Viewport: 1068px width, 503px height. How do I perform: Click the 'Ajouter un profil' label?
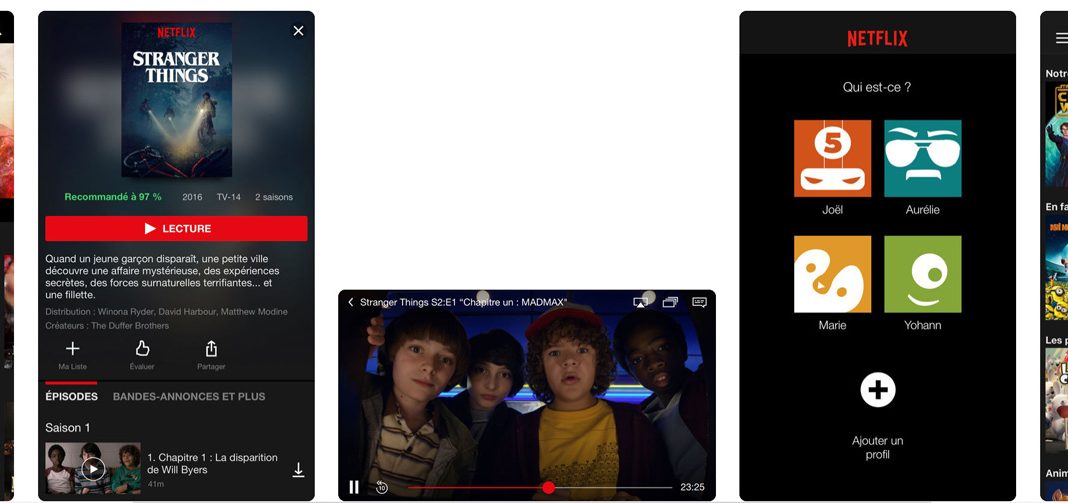[877, 448]
